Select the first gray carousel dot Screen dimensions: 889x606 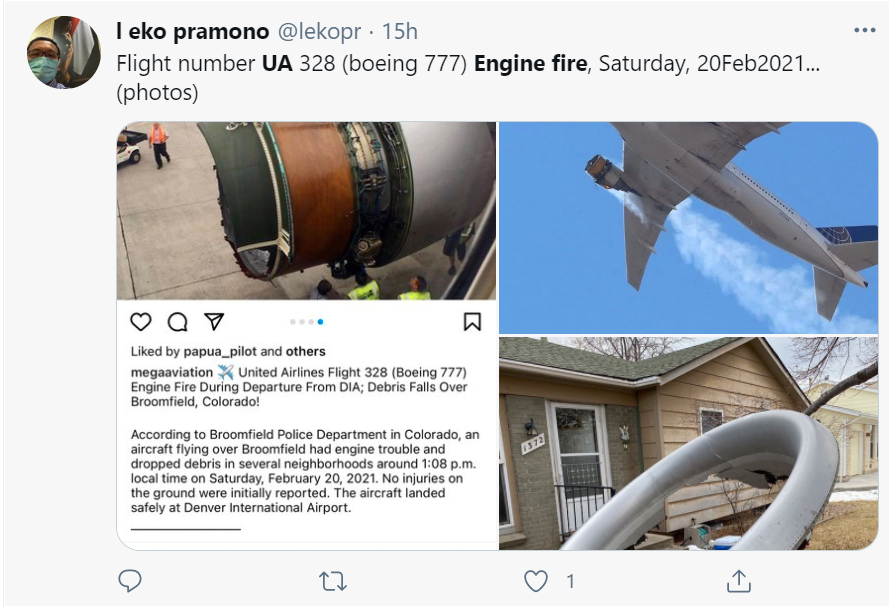tap(293, 321)
